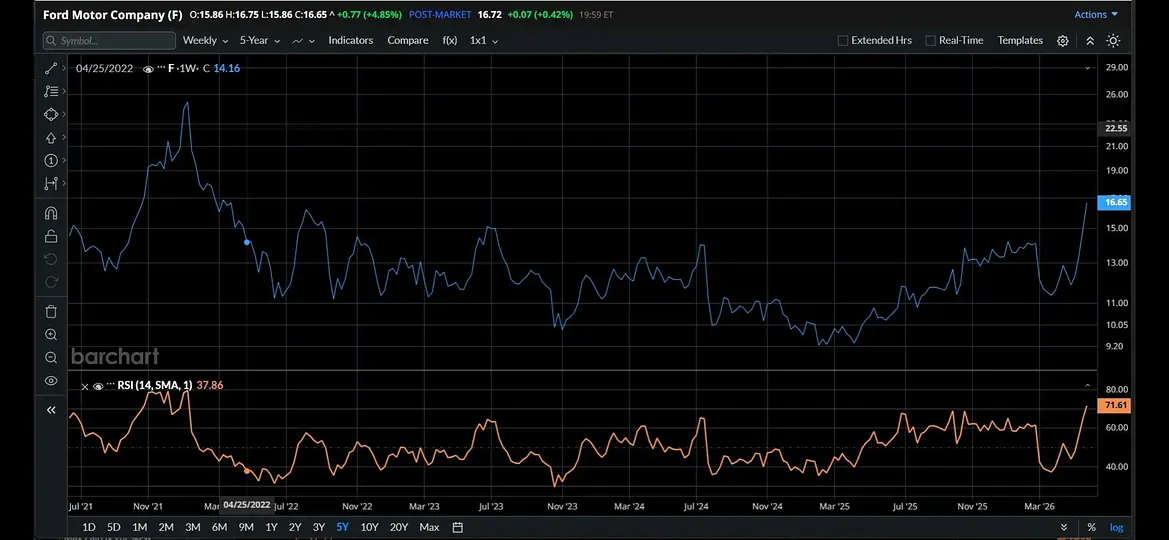This screenshot has width=1169, height=540.
Task: Select the Max range tab
Action: [429, 527]
